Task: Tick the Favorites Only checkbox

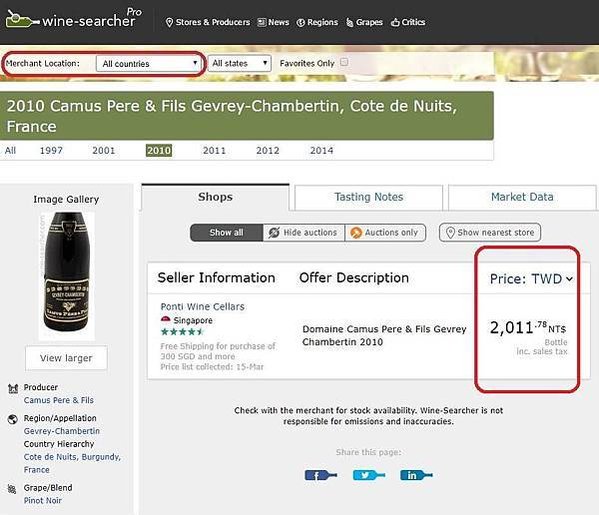Action: pyautogui.click(x=344, y=62)
